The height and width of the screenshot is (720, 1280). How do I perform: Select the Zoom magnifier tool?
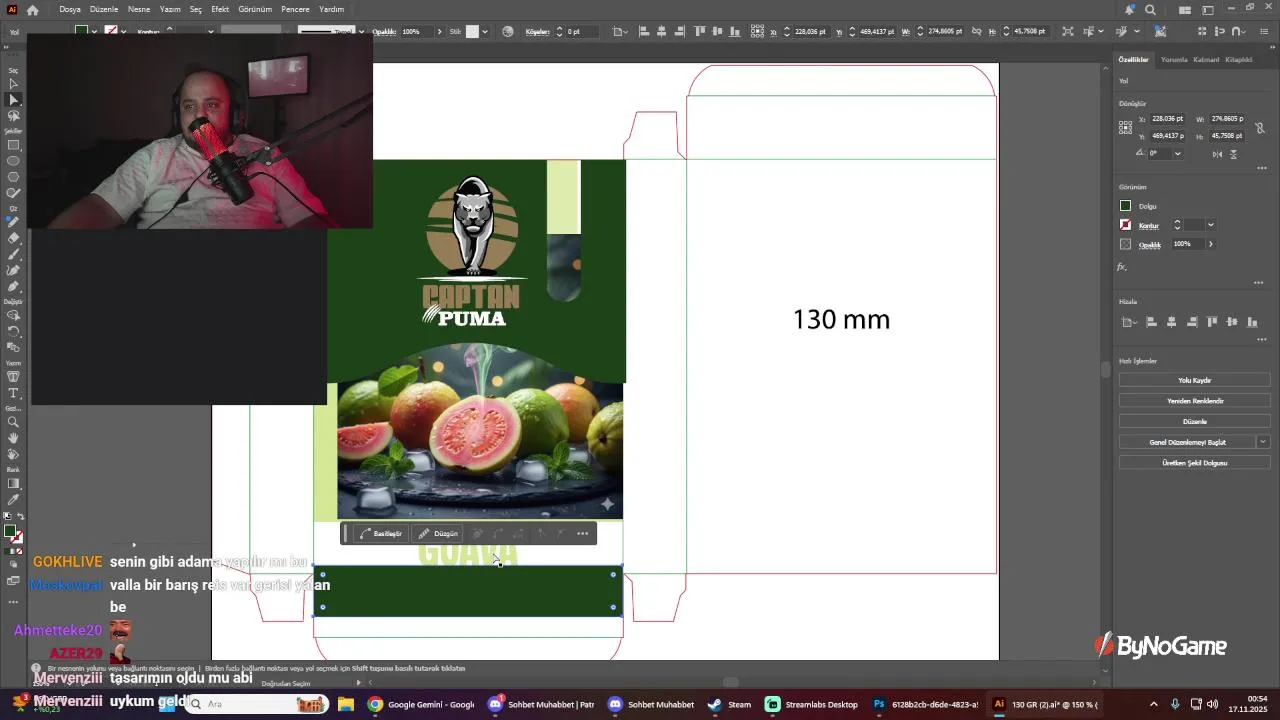click(14, 422)
